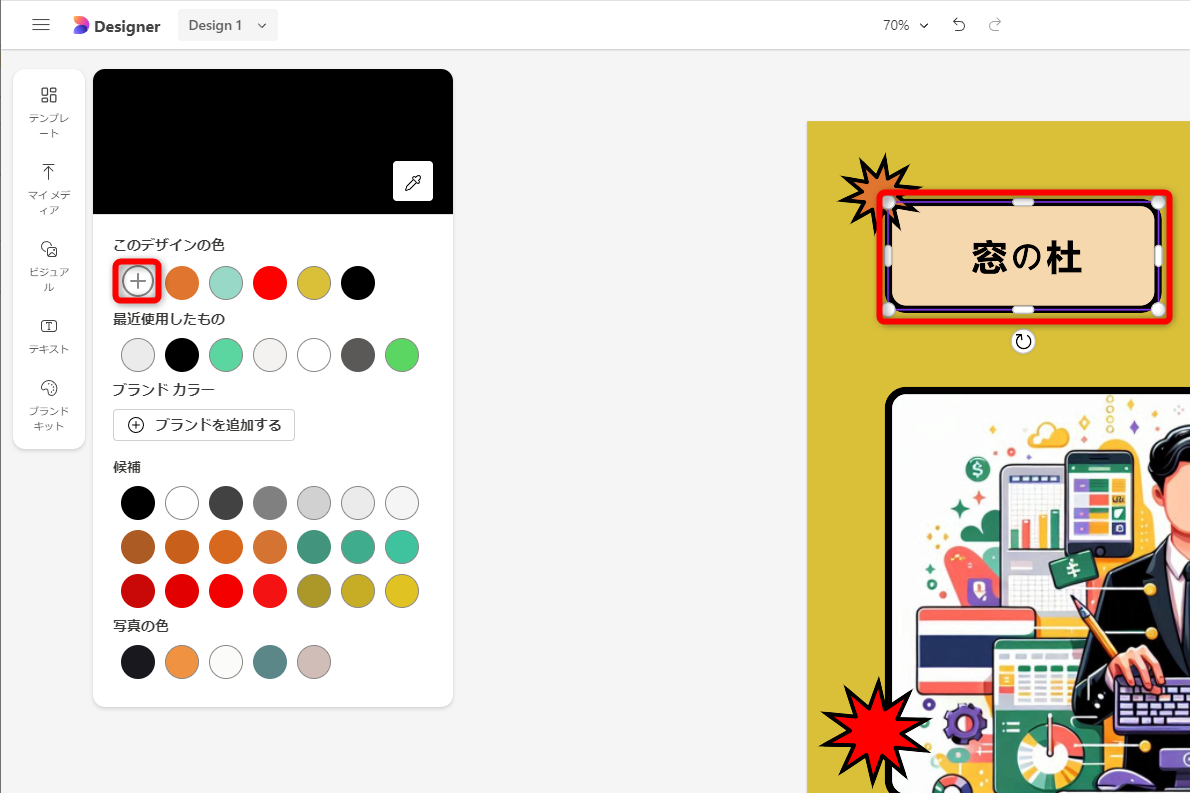Select the orange swatch in 写真の色
1190x793 pixels.
tap(182, 662)
